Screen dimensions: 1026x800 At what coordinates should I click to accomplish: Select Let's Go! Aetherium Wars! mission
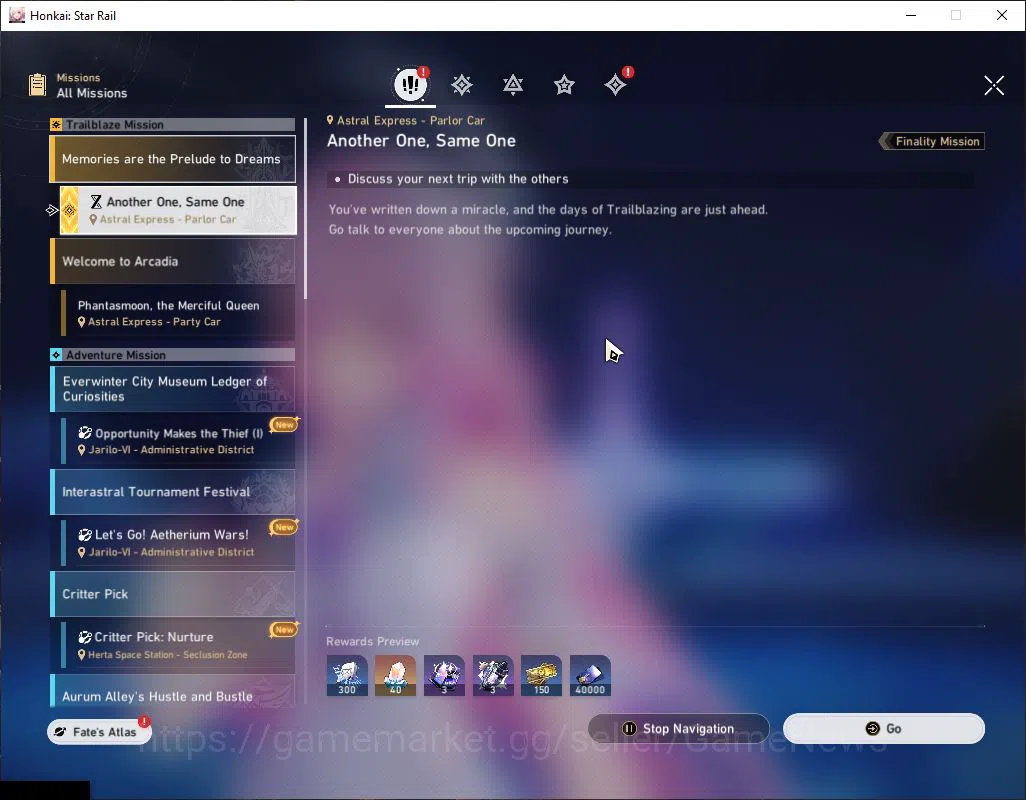coord(178,543)
